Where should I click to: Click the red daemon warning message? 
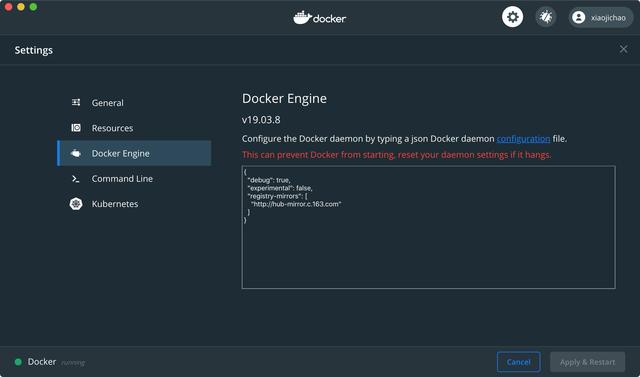(x=396, y=155)
